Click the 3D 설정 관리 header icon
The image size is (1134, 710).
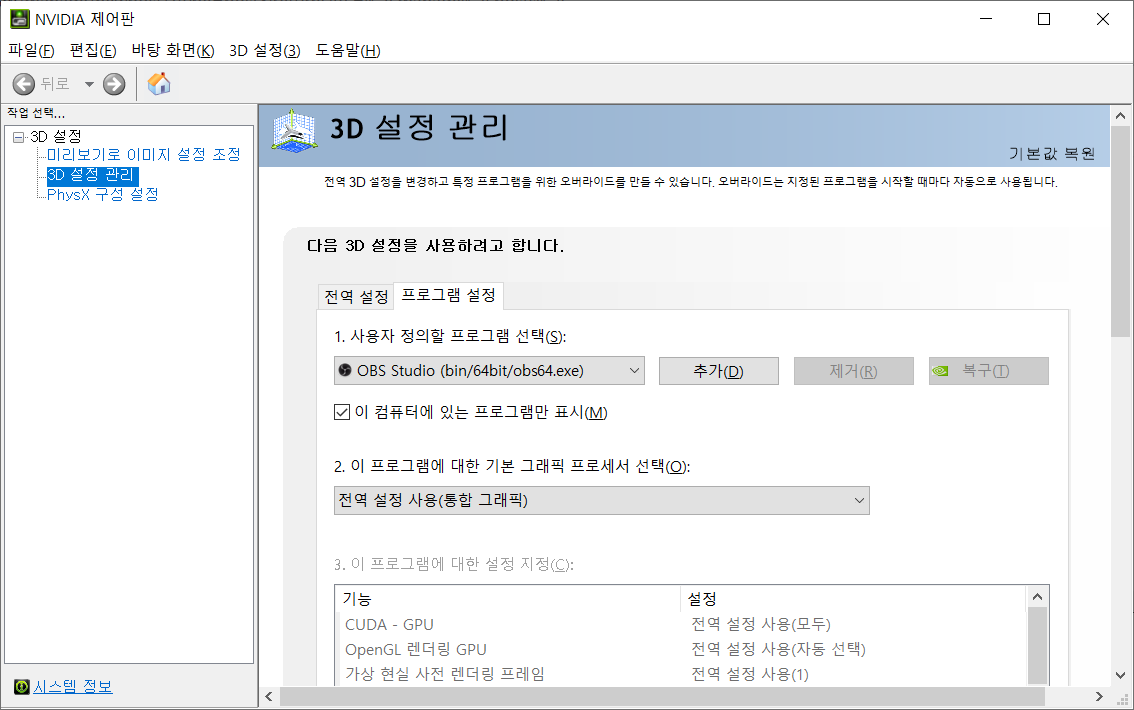pos(294,132)
